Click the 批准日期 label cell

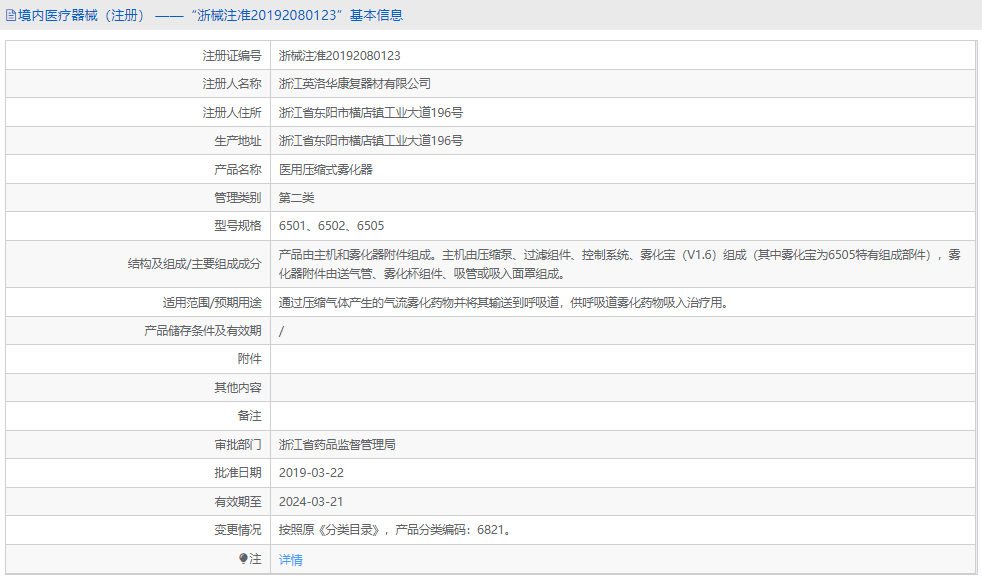point(138,472)
